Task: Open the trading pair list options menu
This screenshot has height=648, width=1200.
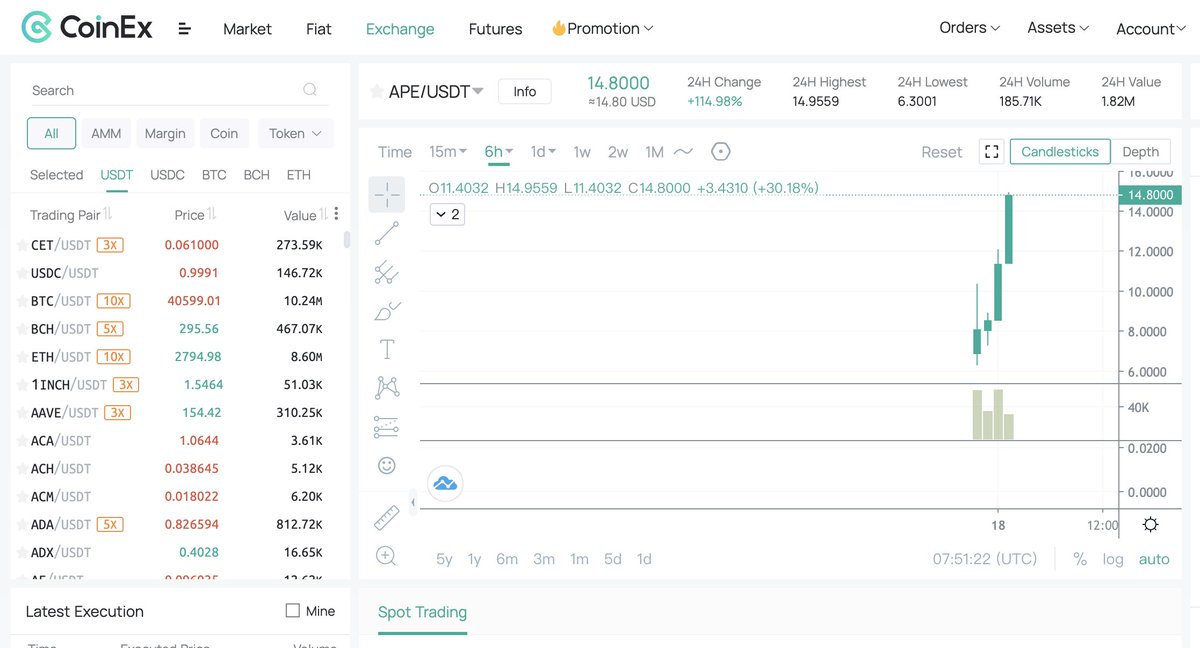Action: coord(336,214)
